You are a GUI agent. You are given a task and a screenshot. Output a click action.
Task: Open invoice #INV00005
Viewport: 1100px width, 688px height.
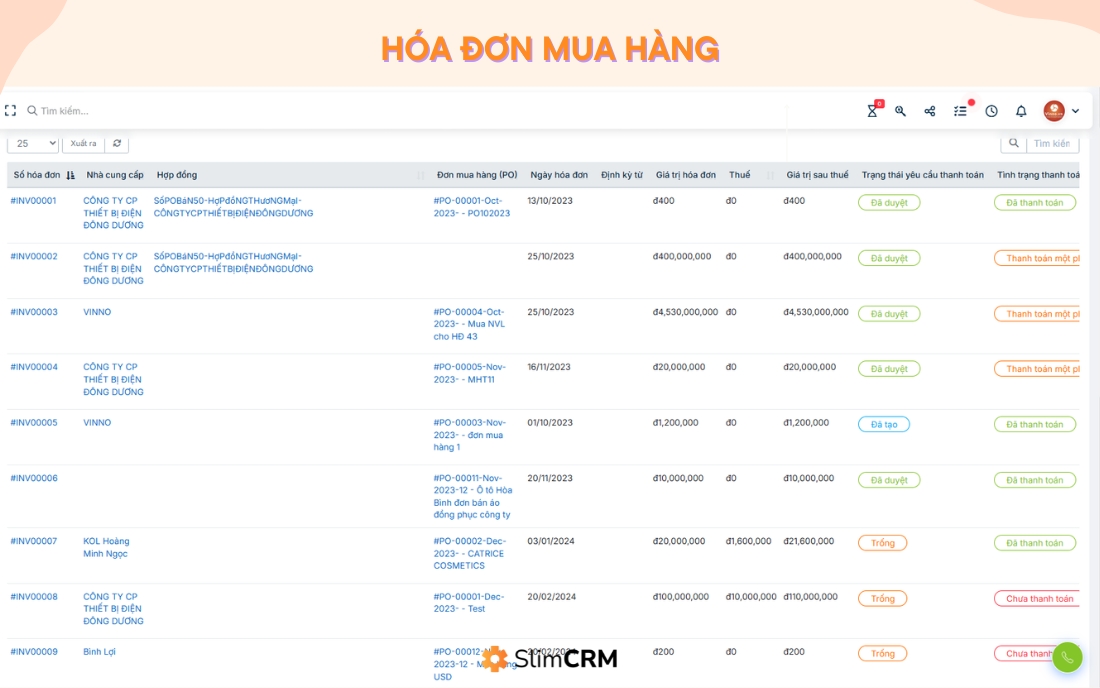coord(34,423)
